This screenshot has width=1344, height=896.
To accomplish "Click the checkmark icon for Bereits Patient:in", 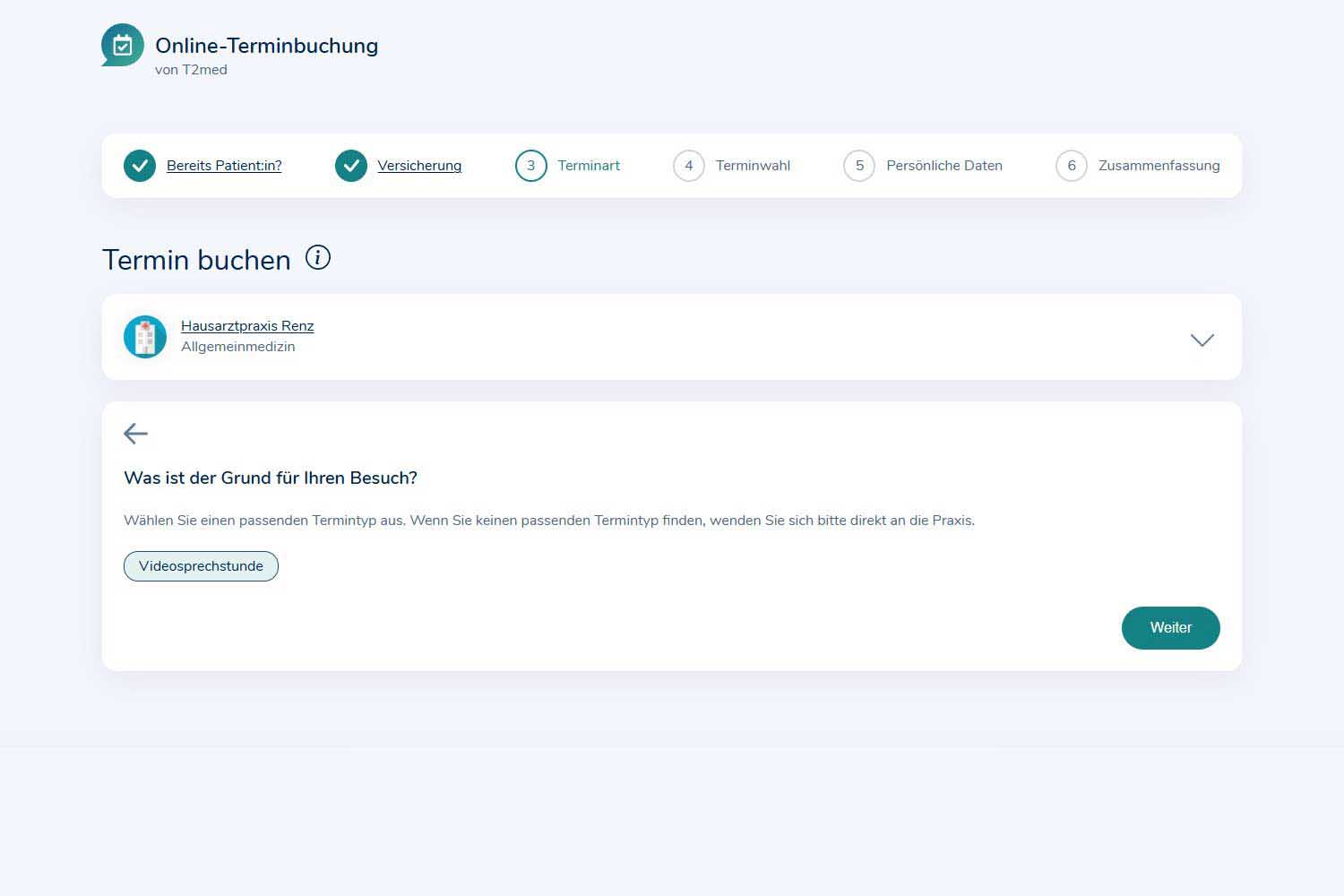I will click(140, 166).
